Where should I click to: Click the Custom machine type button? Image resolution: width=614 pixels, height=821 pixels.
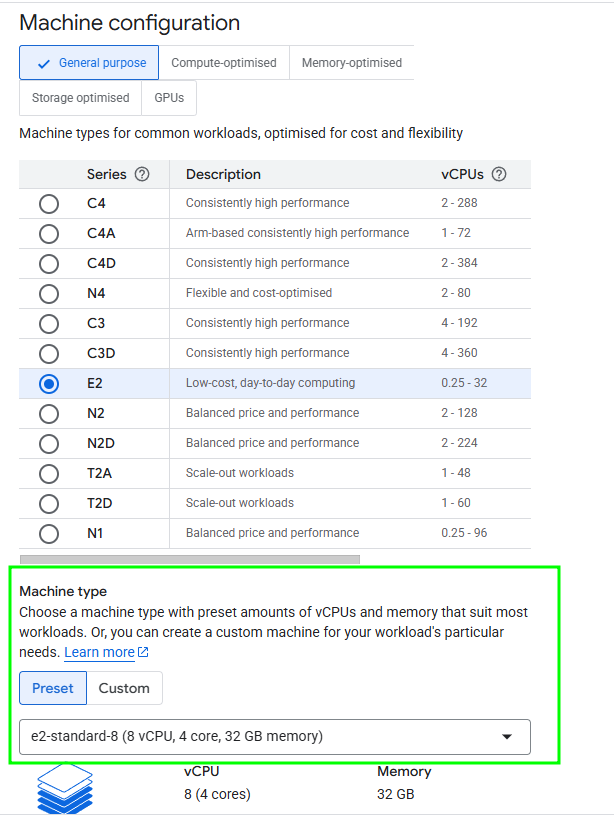click(x=124, y=688)
